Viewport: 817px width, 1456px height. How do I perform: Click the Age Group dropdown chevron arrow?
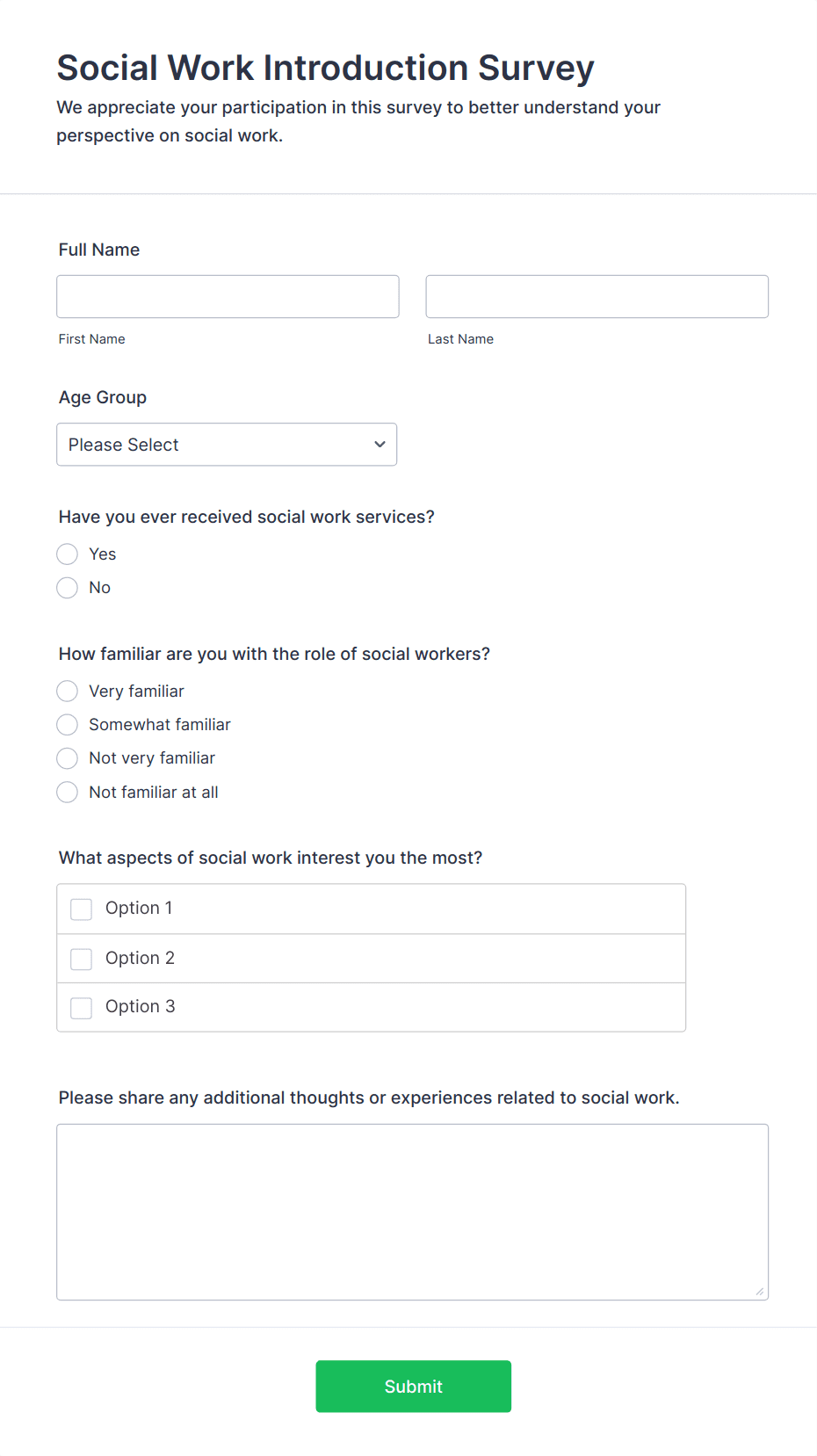click(x=380, y=445)
